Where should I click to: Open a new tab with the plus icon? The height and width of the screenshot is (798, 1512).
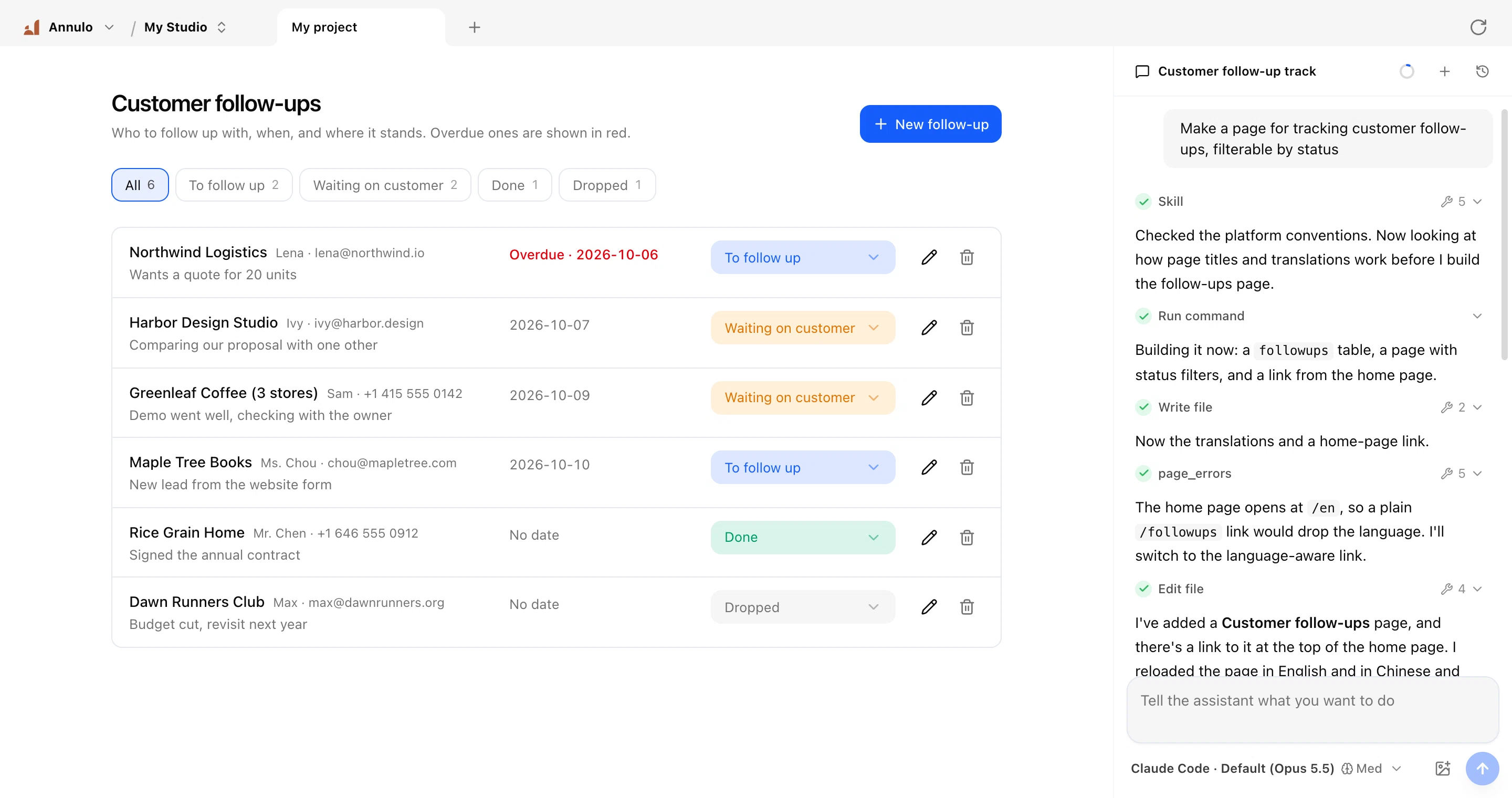tap(474, 27)
